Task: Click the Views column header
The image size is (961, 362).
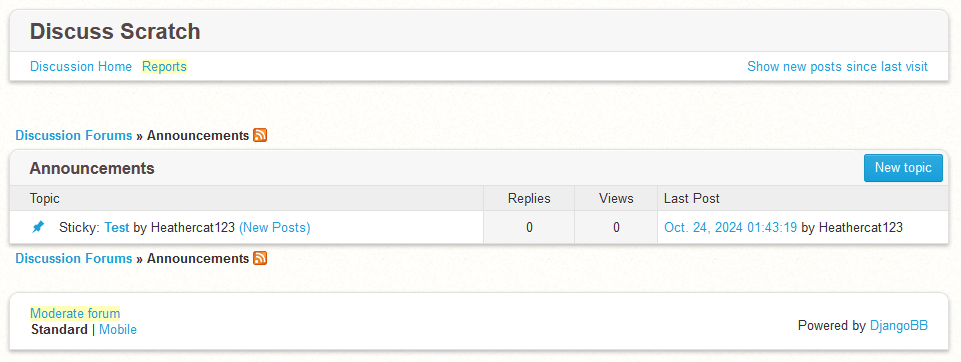Action: pyautogui.click(x=616, y=198)
